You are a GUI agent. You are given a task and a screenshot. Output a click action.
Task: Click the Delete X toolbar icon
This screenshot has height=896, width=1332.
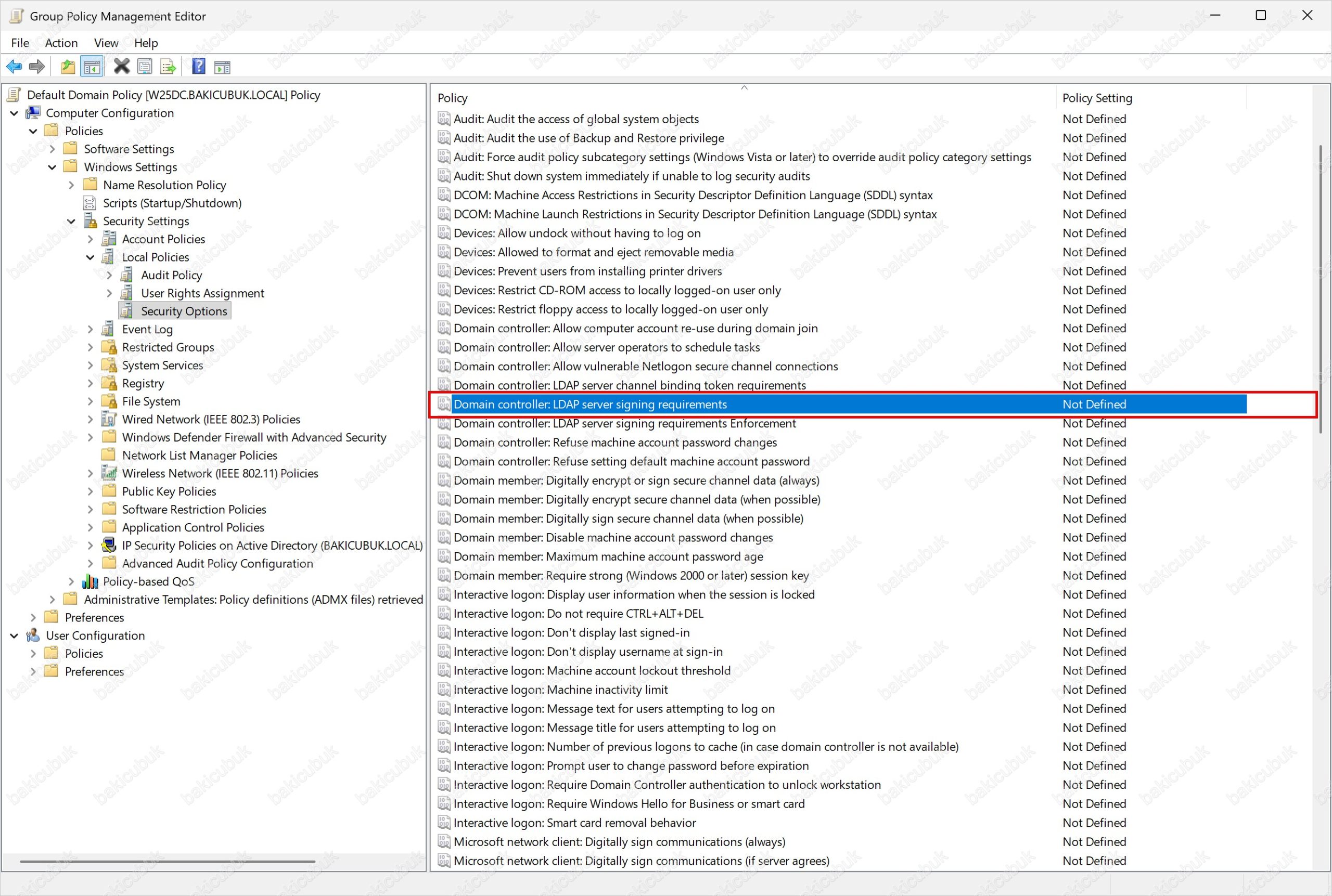[x=122, y=67]
